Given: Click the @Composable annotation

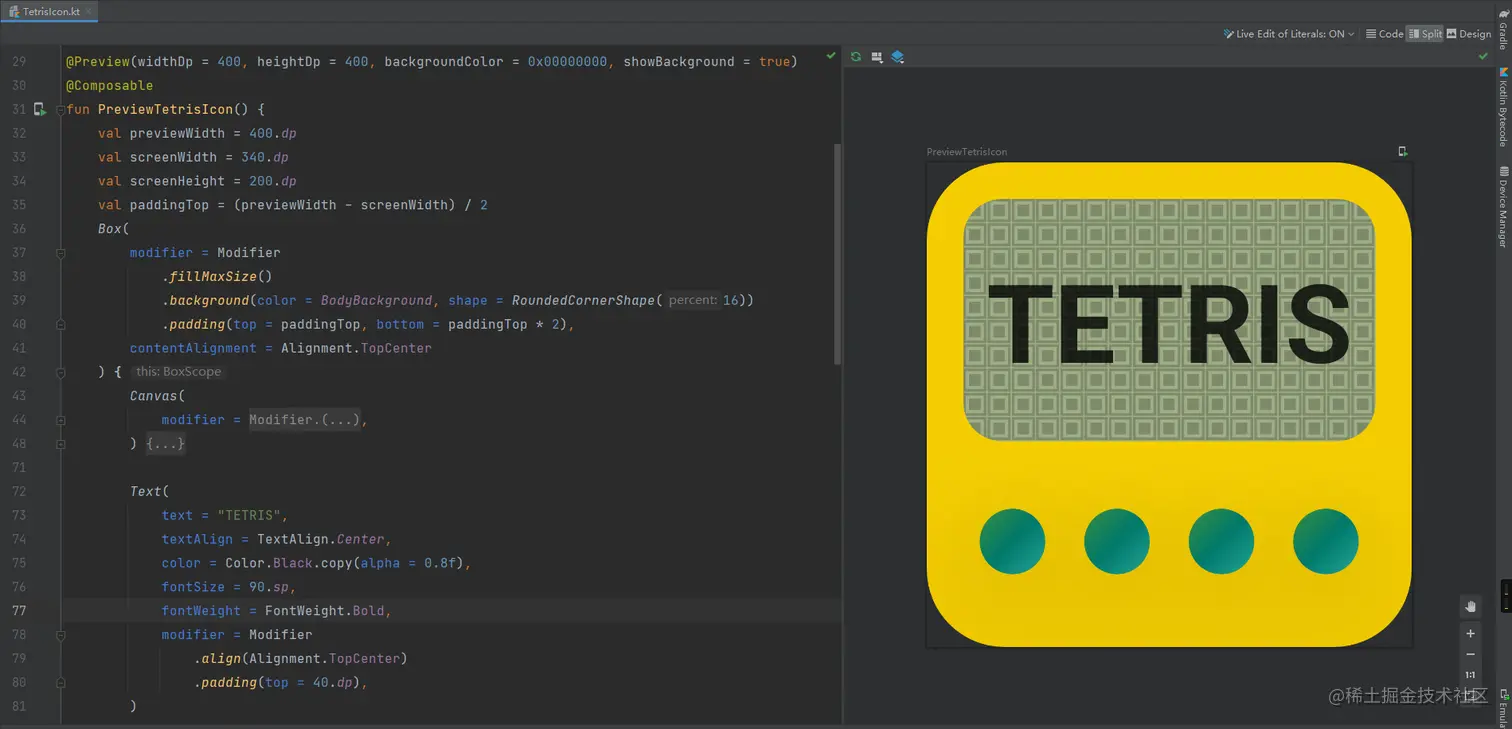Looking at the screenshot, I should (110, 85).
